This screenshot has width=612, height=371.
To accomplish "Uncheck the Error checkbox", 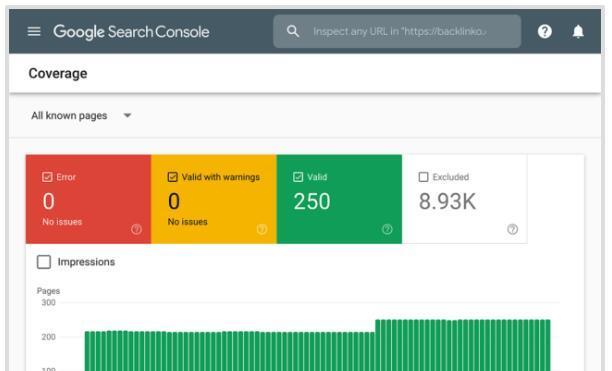I will (47, 177).
